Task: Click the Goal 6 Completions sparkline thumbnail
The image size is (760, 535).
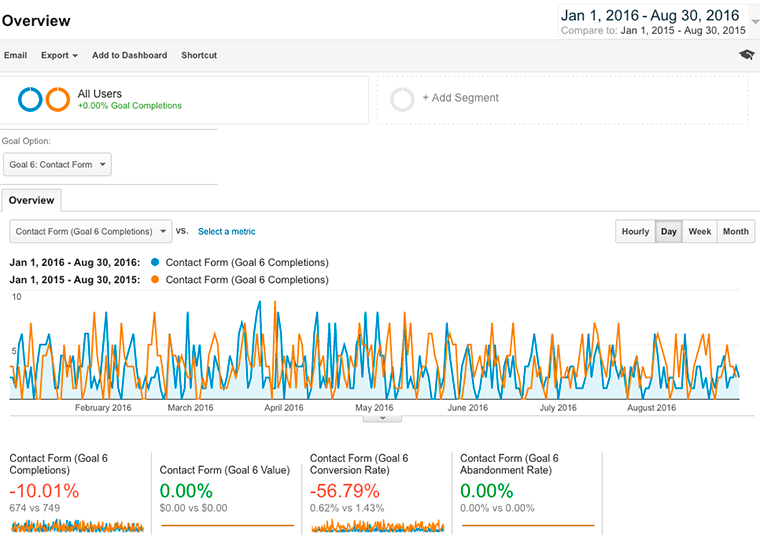Action: click(x=78, y=526)
